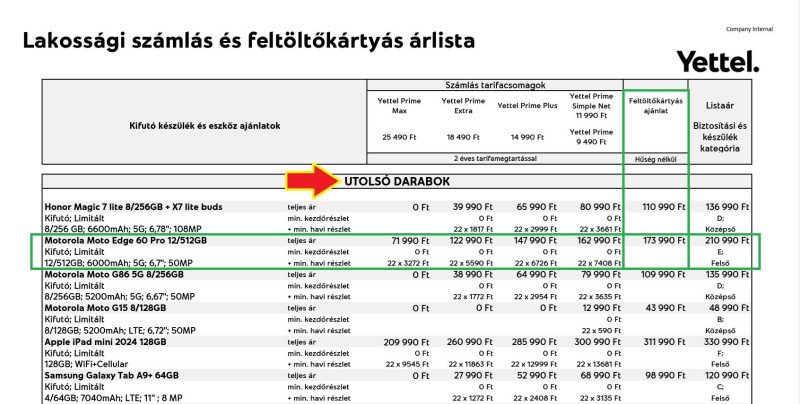Image resolution: width=800 pixels, height=404 pixels.
Task: Click the '43 990 Ft' prepaid price
Action: click(666, 308)
